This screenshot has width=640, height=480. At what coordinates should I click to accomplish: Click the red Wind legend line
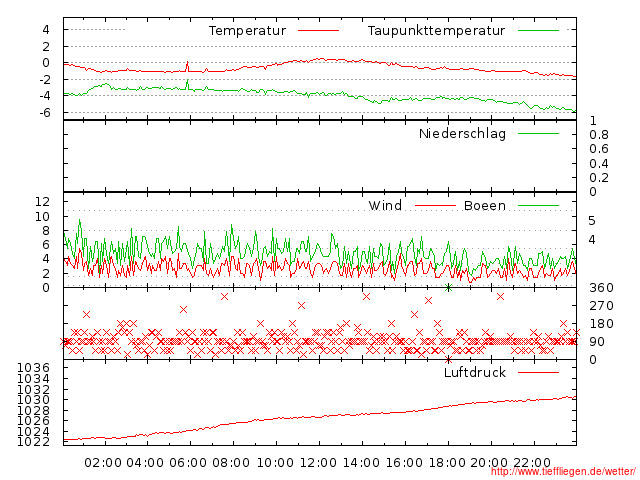pos(435,206)
